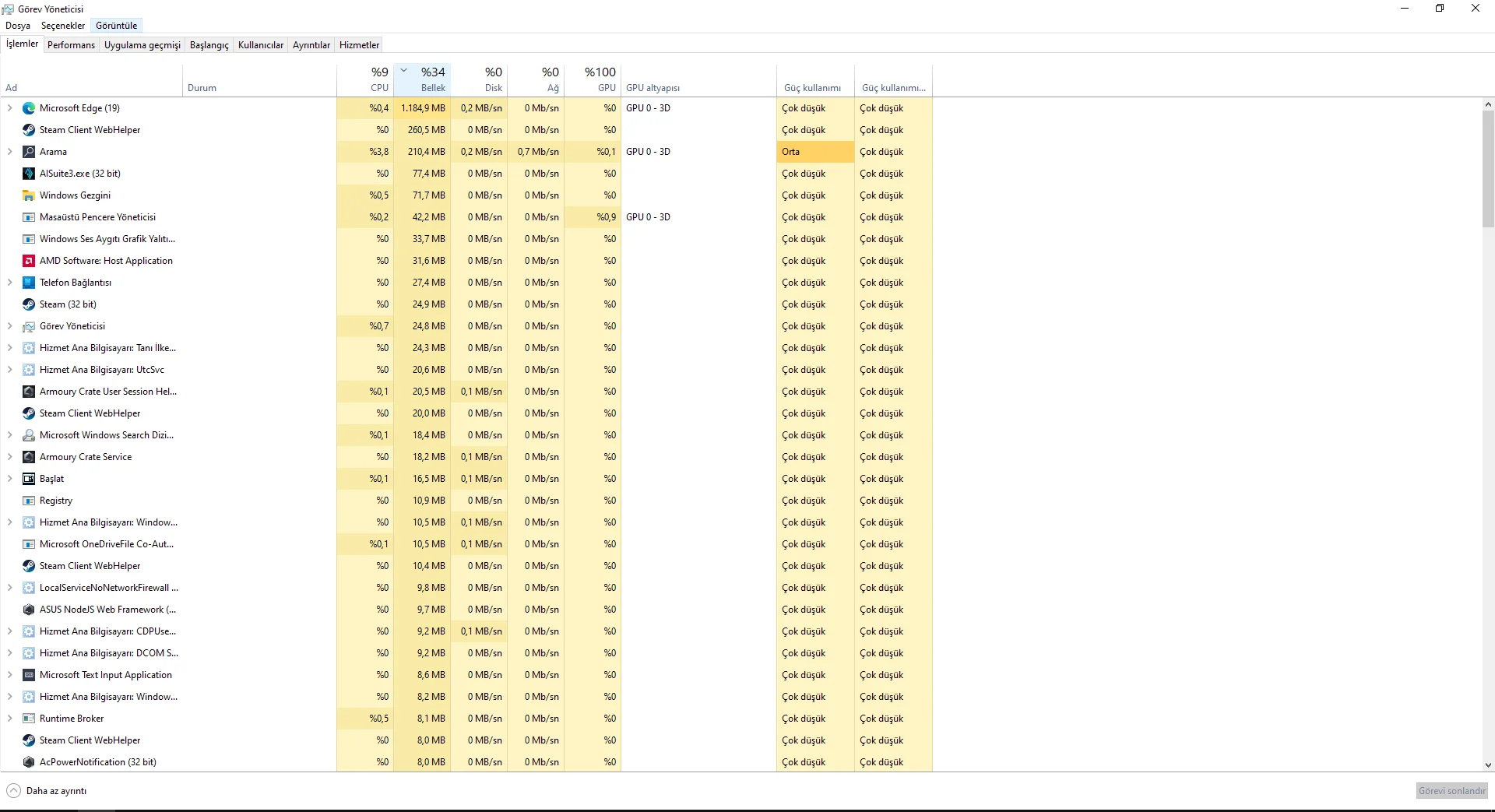Click the Steam (32 bit) icon
The width and height of the screenshot is (1495, 812).
29,304
